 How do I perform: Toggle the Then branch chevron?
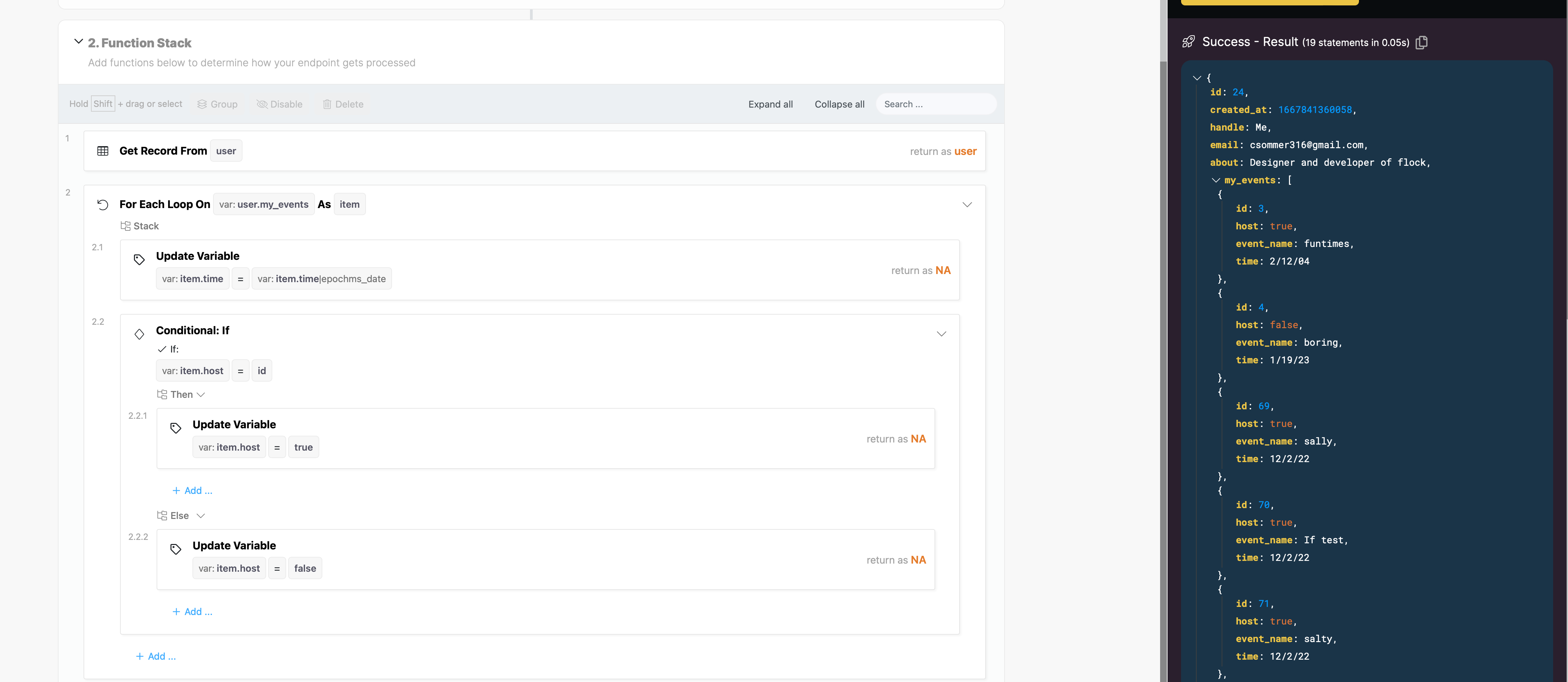pos(201,394)
